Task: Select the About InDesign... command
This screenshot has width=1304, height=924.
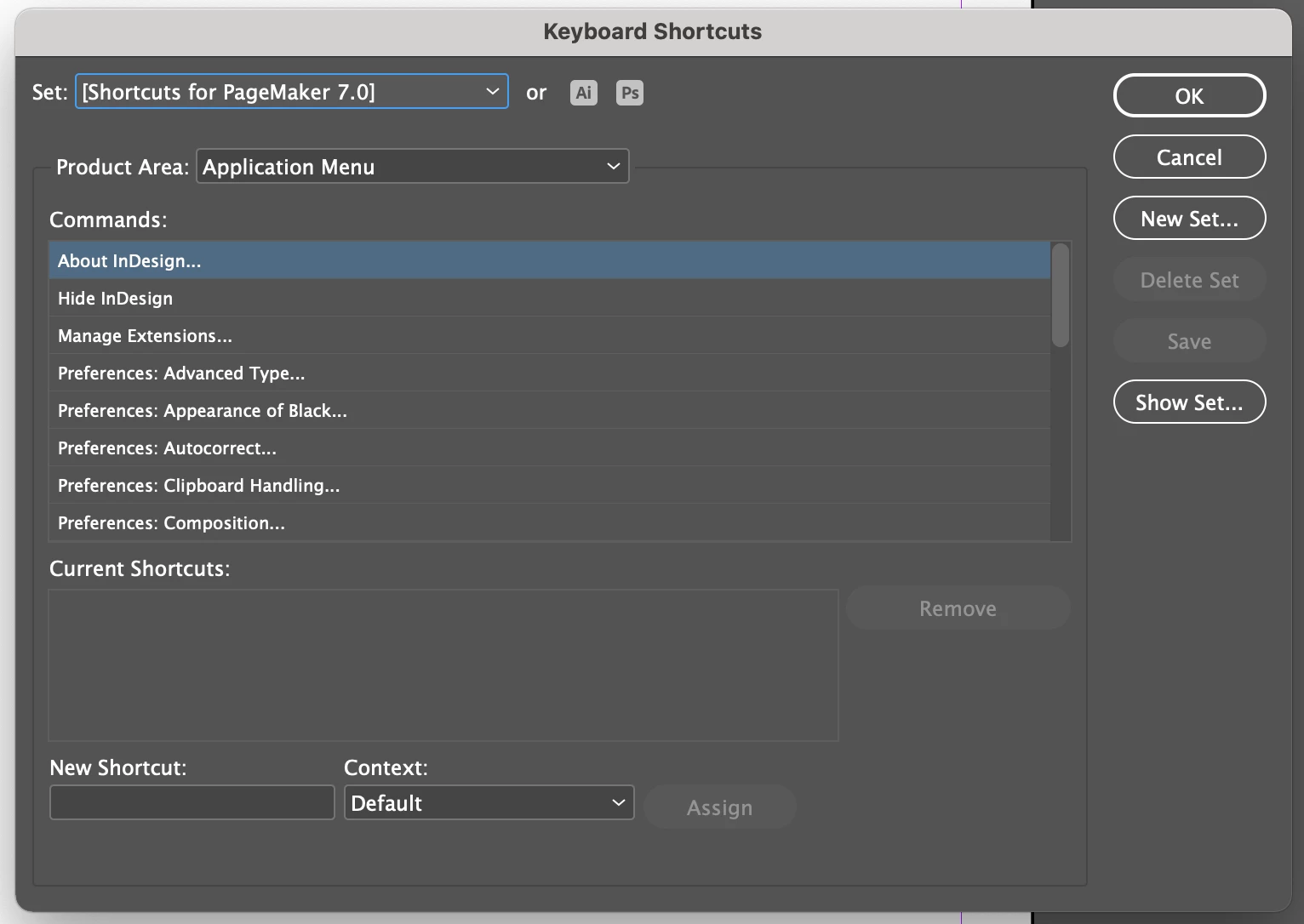Action: tap(550, 260)
